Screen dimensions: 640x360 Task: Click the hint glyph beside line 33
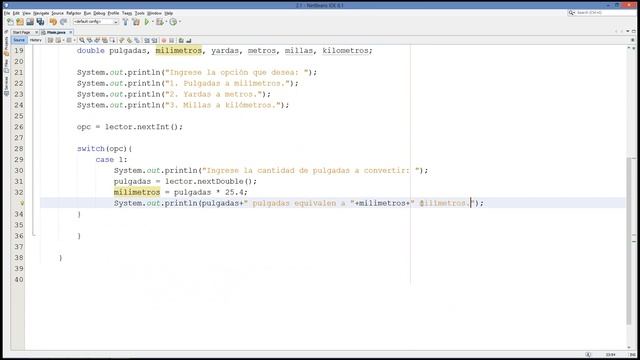[x=22, y=203]
